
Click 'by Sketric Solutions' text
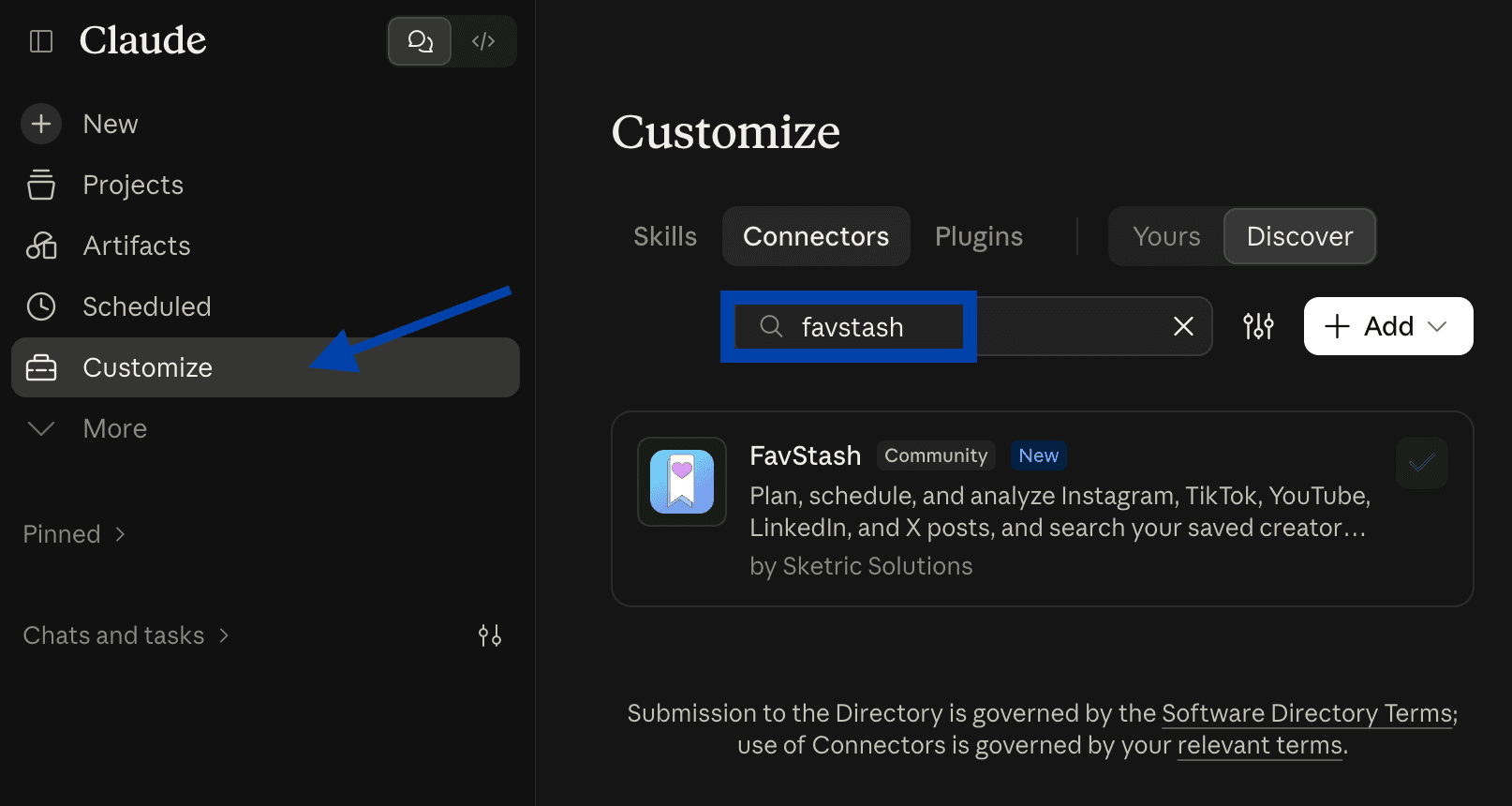(x=861, y=566)
